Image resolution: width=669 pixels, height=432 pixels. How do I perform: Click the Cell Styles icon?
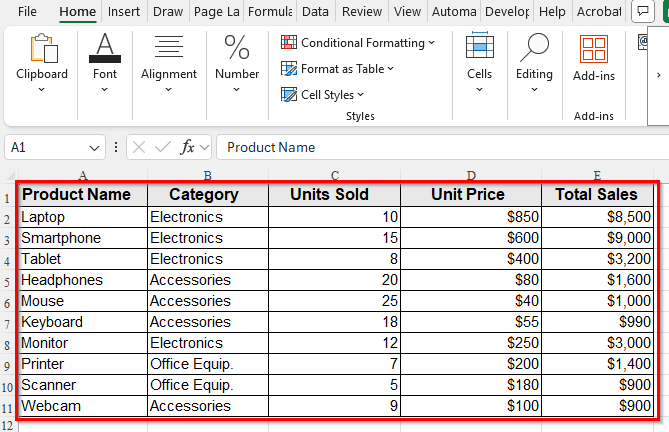coord(289,95)
